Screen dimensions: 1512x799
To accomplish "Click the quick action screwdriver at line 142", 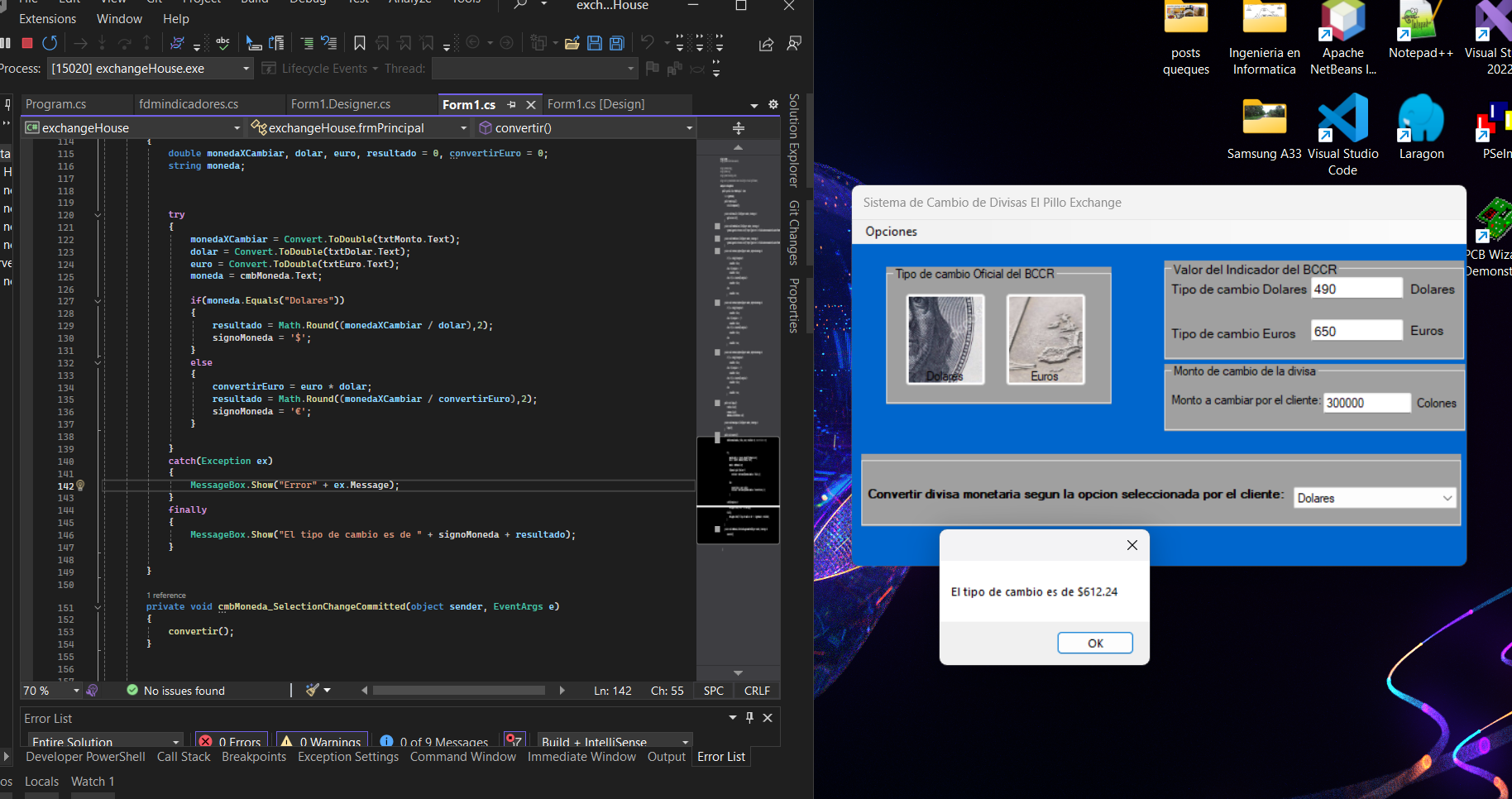I will [80, 486].
